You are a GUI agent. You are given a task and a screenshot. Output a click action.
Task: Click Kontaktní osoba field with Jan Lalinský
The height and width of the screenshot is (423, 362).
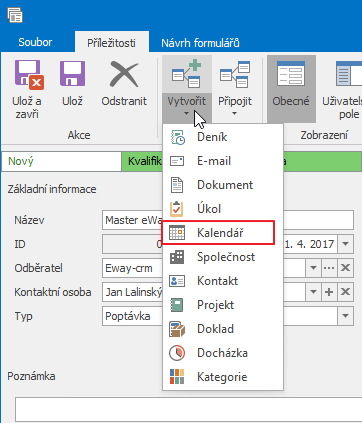coord(132,292)
